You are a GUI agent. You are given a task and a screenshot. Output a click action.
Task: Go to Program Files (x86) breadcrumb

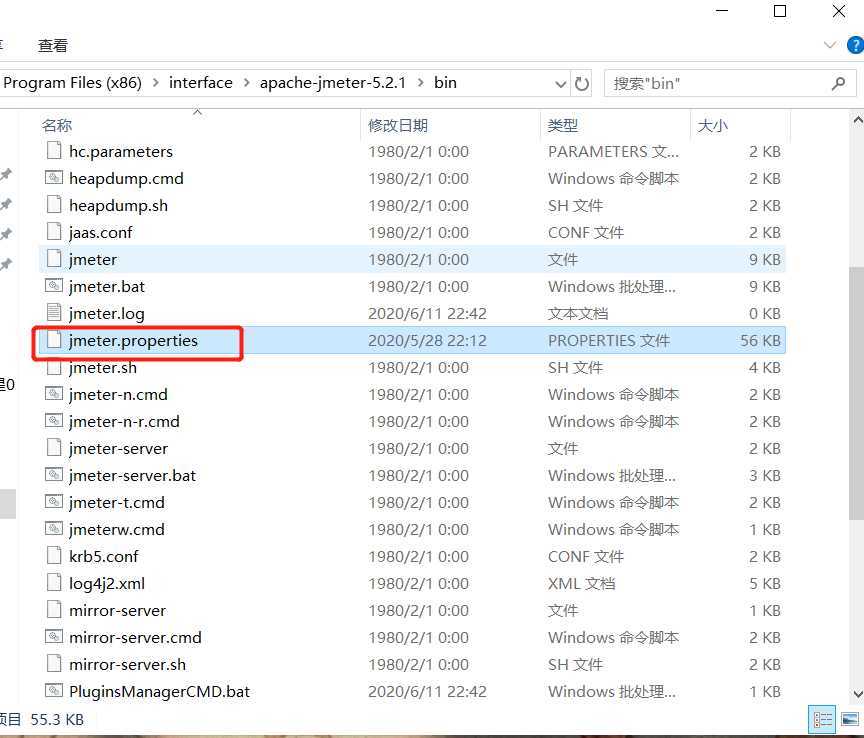72,83
